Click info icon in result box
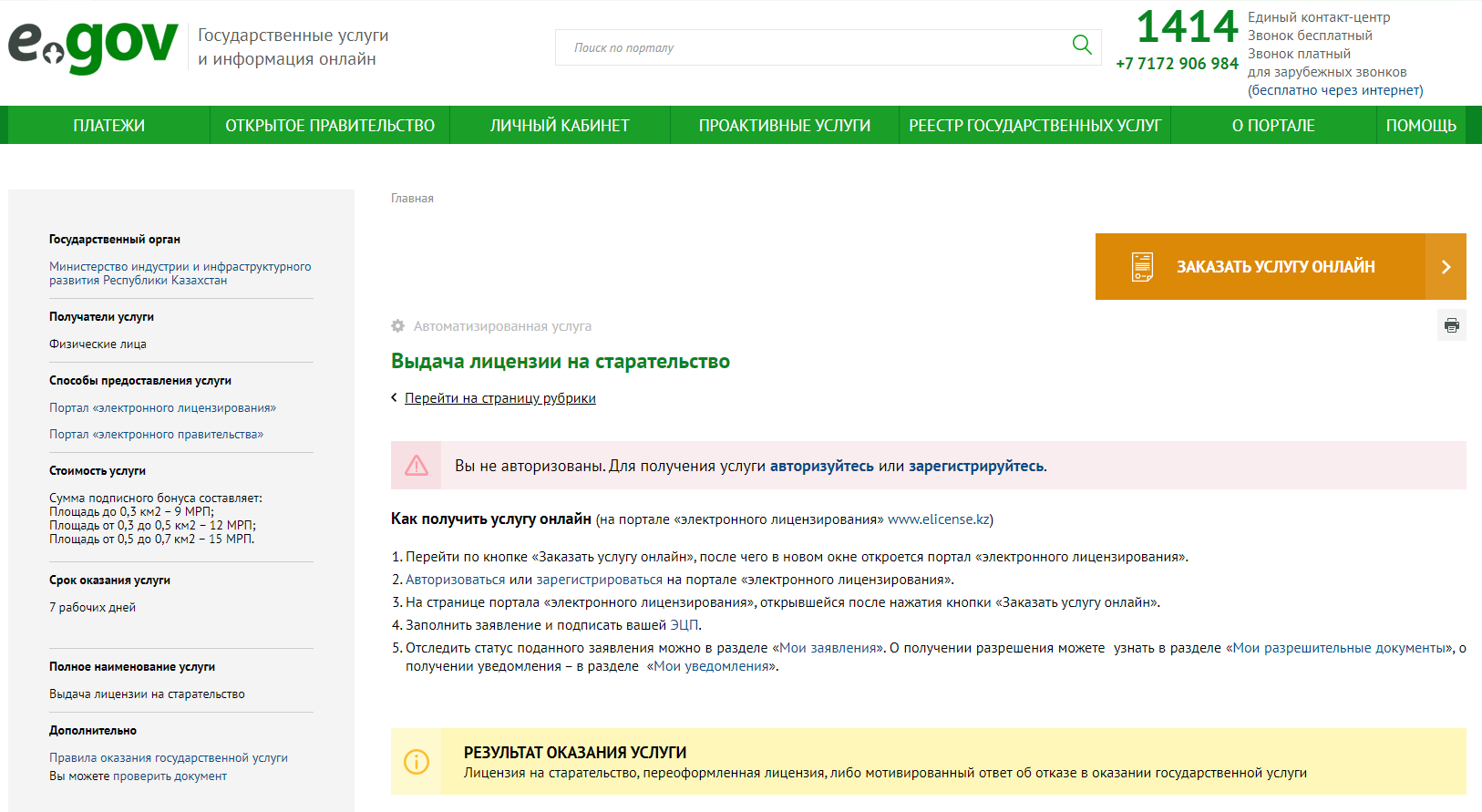 point(417,762)
